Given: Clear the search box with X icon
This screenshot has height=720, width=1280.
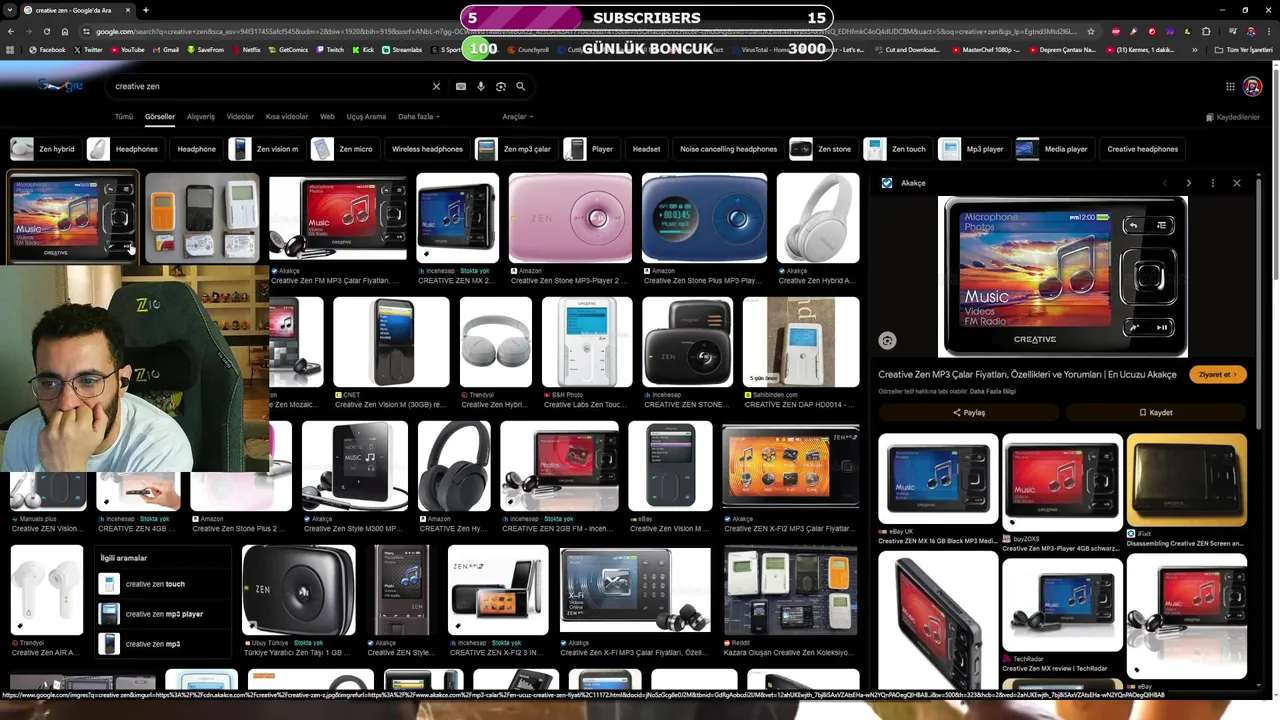Looking at the screenshot, I should tap(436, 87).
